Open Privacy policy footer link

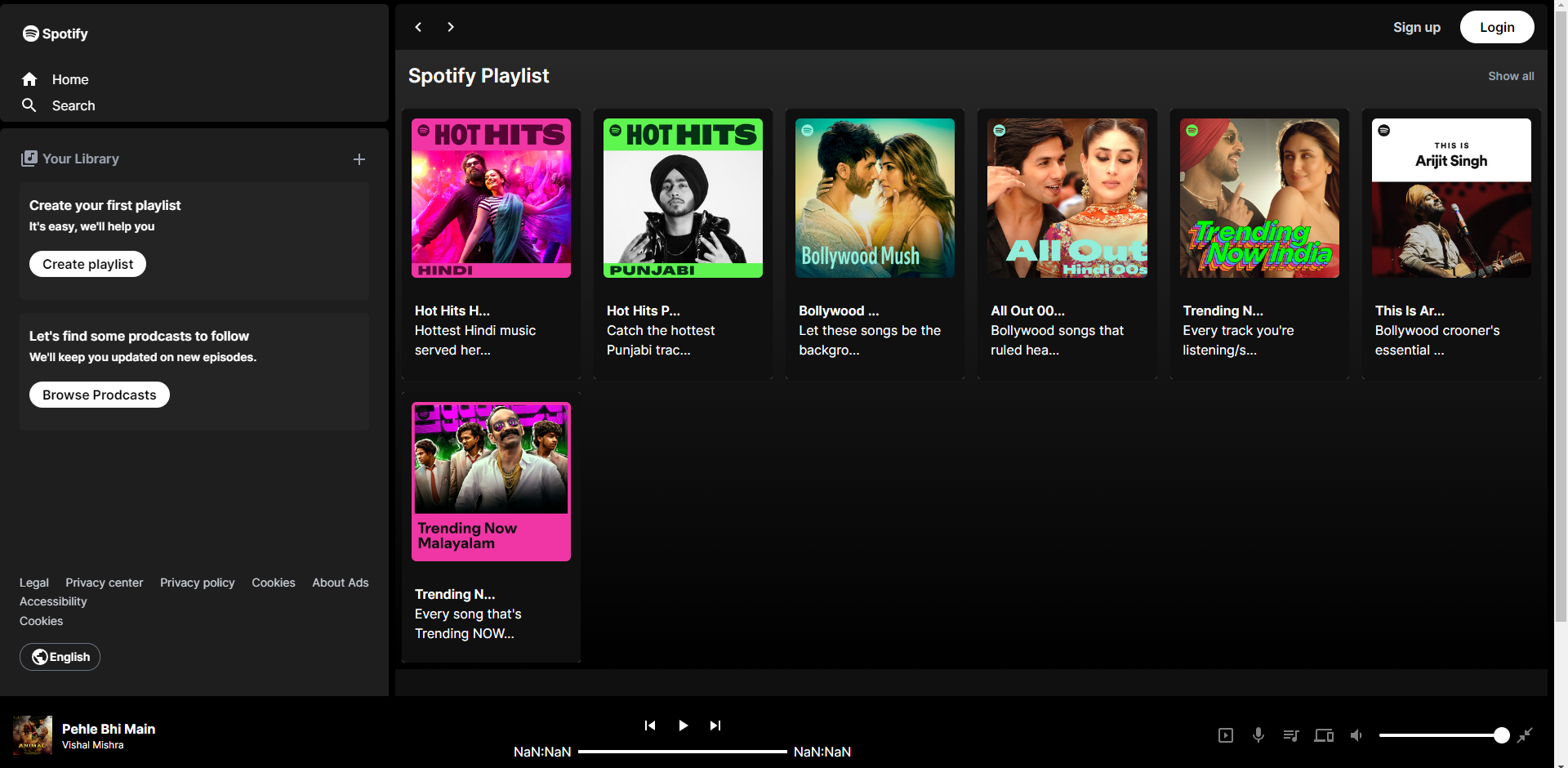click(x=198, y=583)
